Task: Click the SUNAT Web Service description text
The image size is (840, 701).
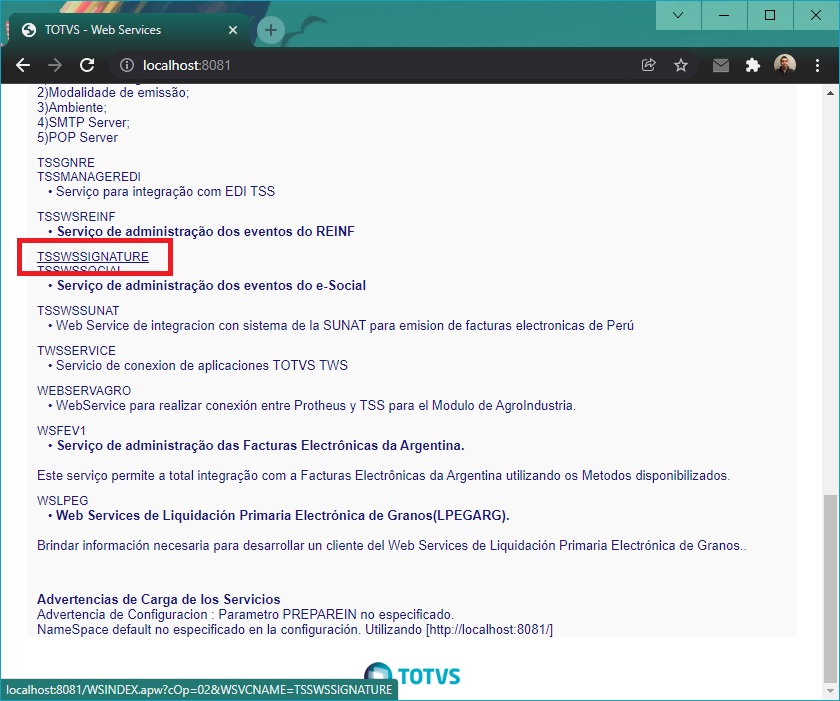Action: click(x=345, y=326)
